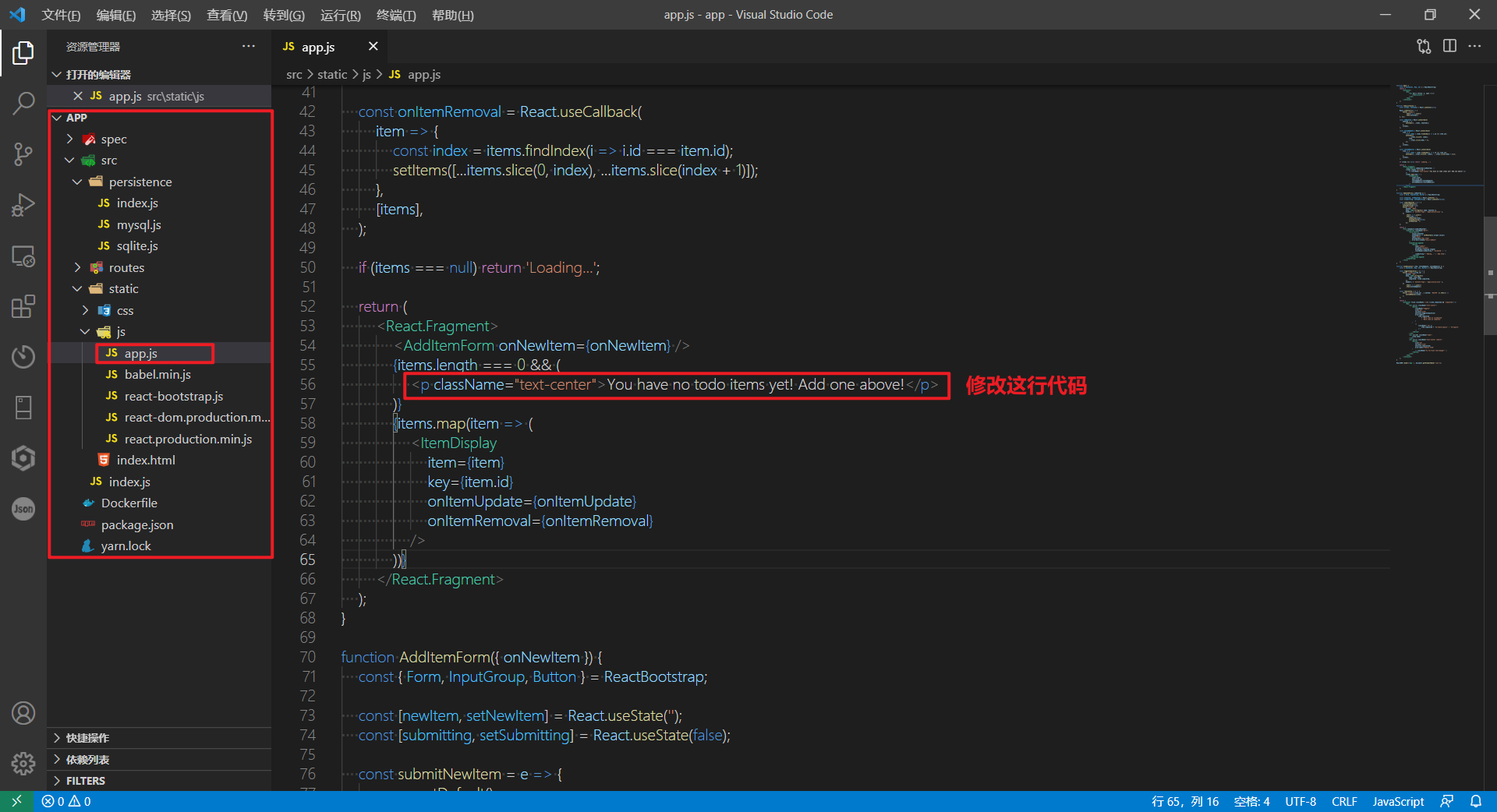Open the notifications bell in status bar
Image resolution: width=1497 pixels, height=812 pixels.
point(1476,801)
